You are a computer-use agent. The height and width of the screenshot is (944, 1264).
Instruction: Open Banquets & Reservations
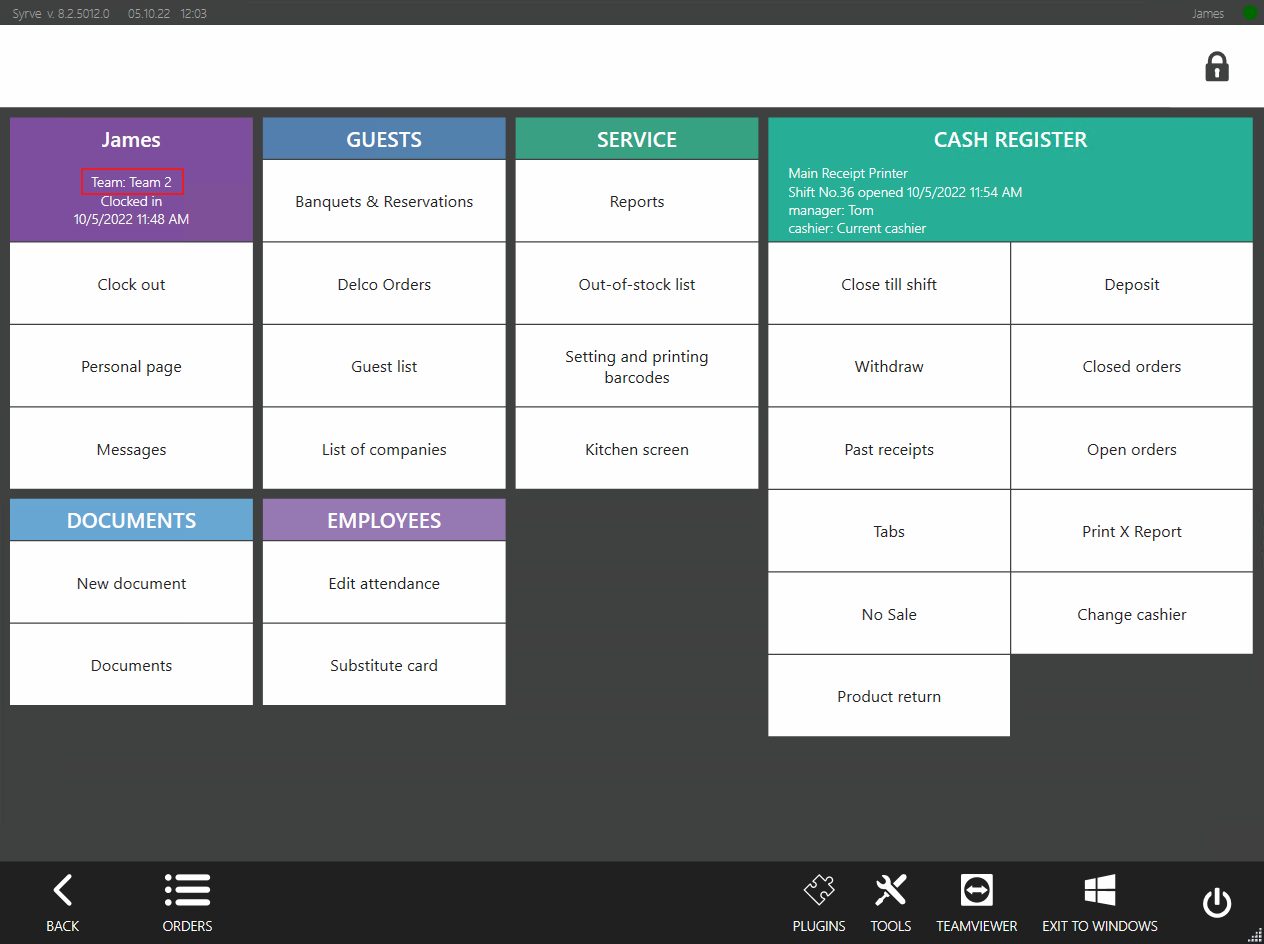[384, 201]
